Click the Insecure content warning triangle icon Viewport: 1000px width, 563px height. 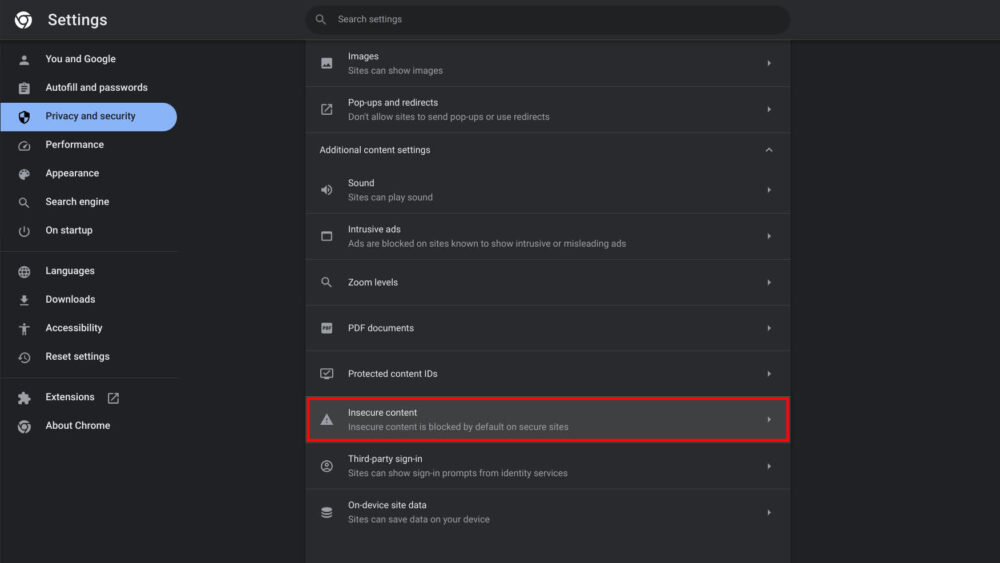coord(327,420)
